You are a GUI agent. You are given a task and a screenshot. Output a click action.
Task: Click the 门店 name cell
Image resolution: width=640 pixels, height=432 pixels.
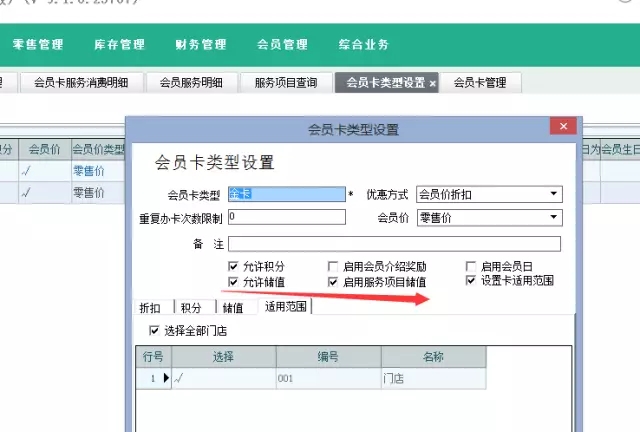click(433, 379)
